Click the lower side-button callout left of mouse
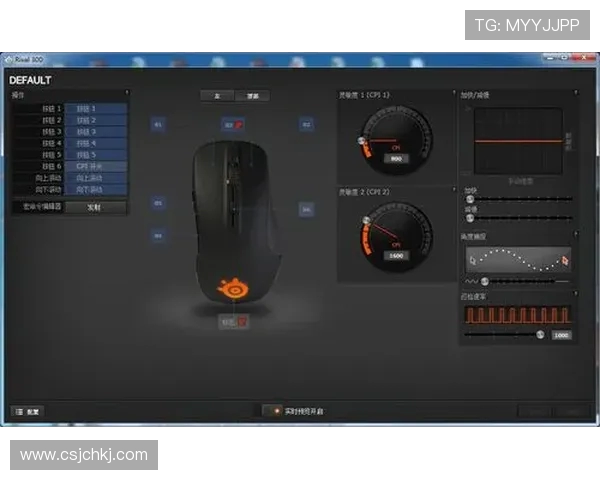 tap(158, 236)
